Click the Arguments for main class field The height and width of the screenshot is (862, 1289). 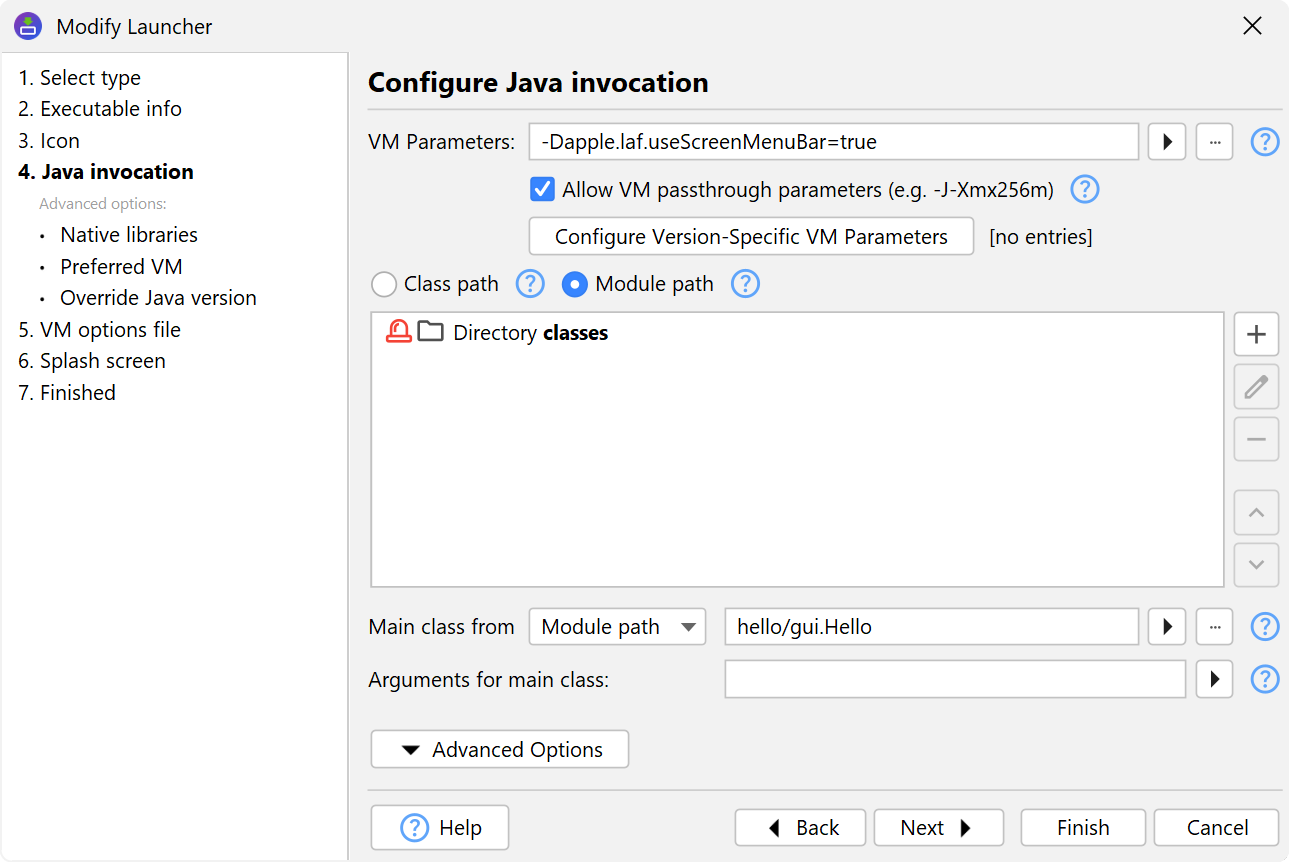[x=954, y=680]
